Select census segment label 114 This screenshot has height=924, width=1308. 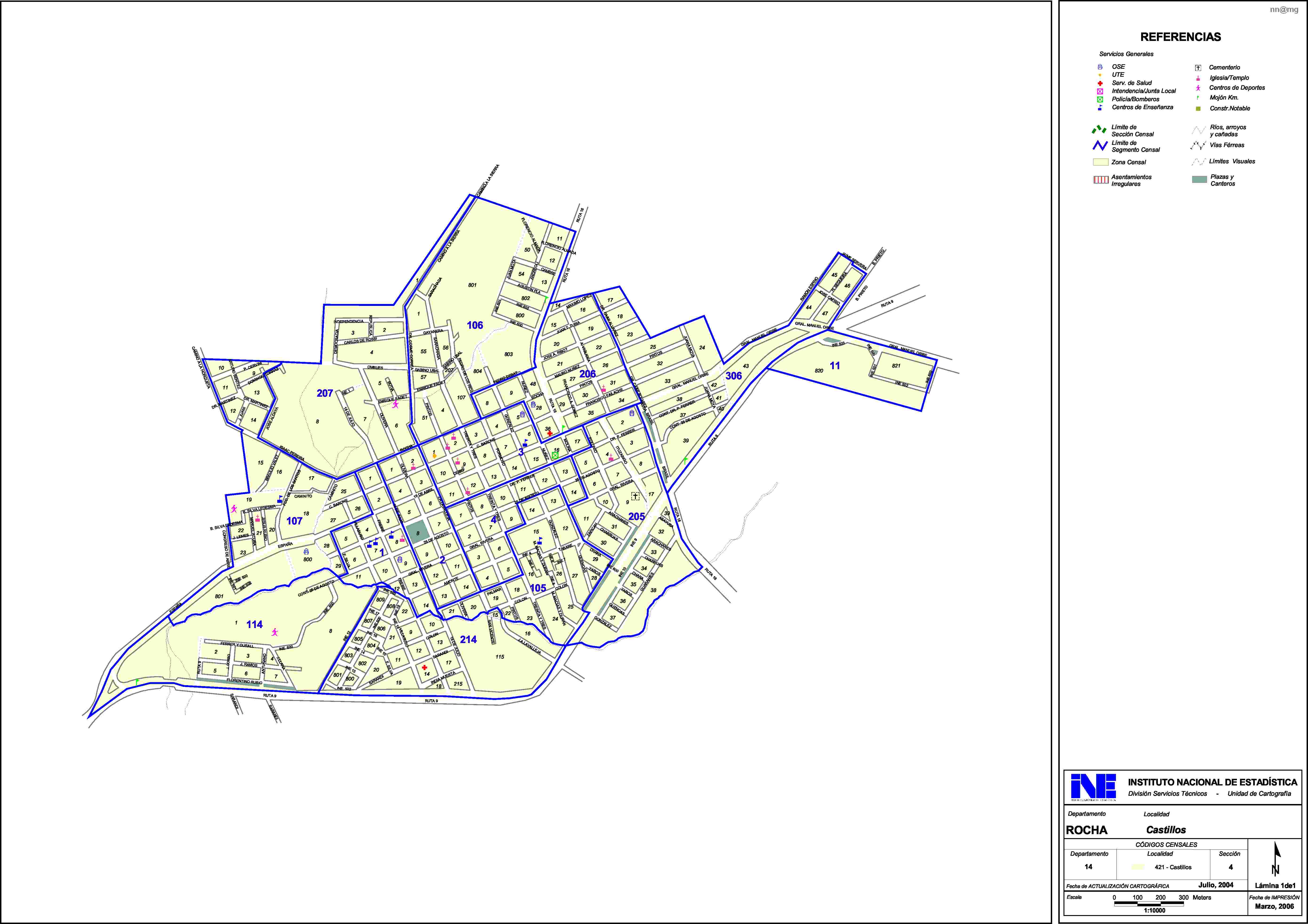tap(255, 624)
